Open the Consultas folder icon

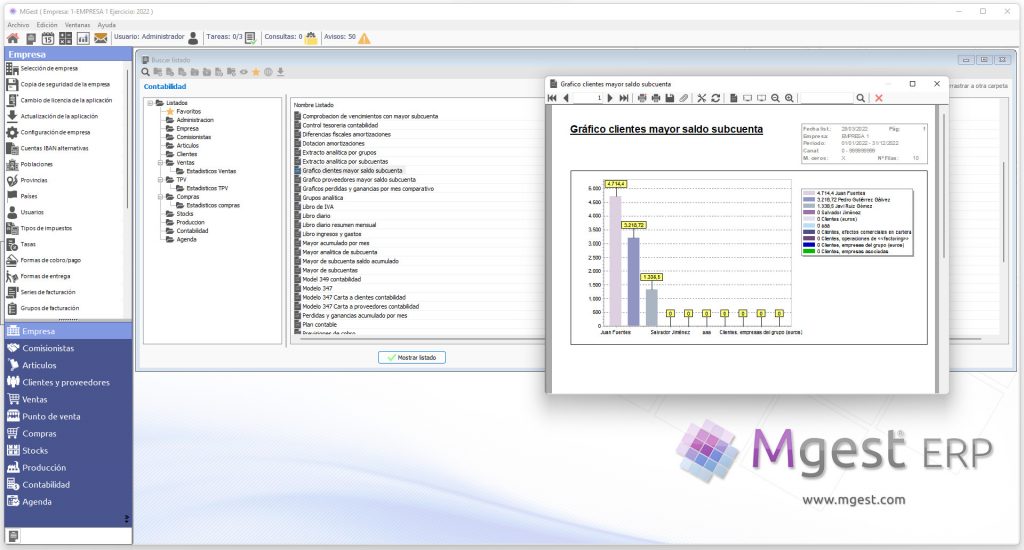311,38
